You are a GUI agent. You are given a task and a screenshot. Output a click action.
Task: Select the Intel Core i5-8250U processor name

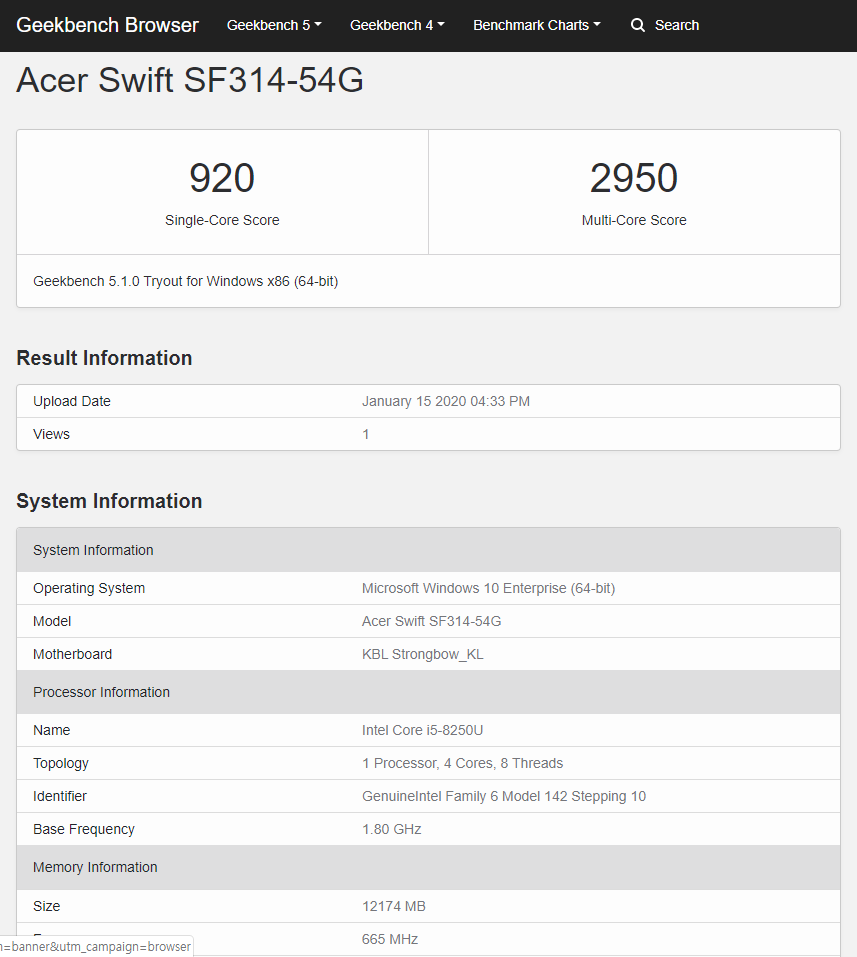[x=422, y=731]
